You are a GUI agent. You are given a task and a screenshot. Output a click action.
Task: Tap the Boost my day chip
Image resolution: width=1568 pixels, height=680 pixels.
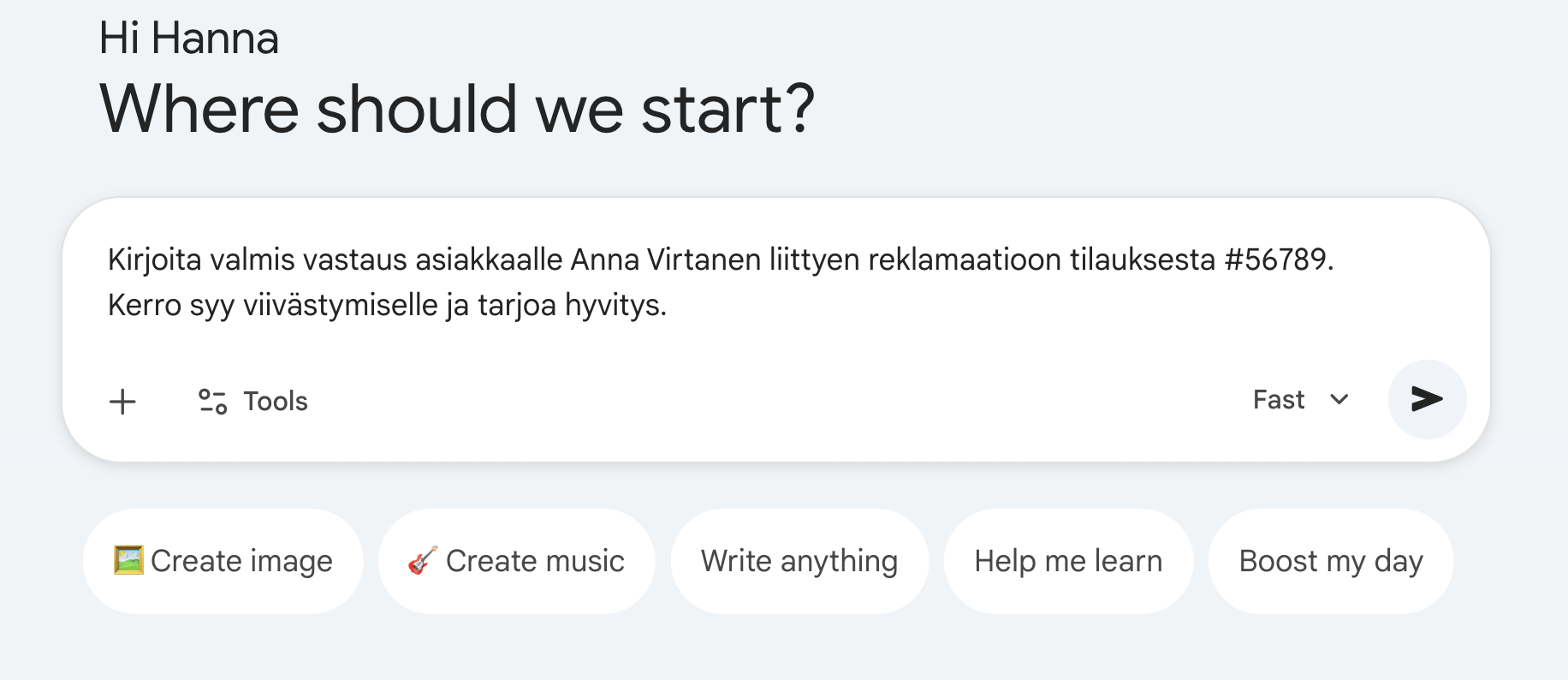pos(1331,561)
